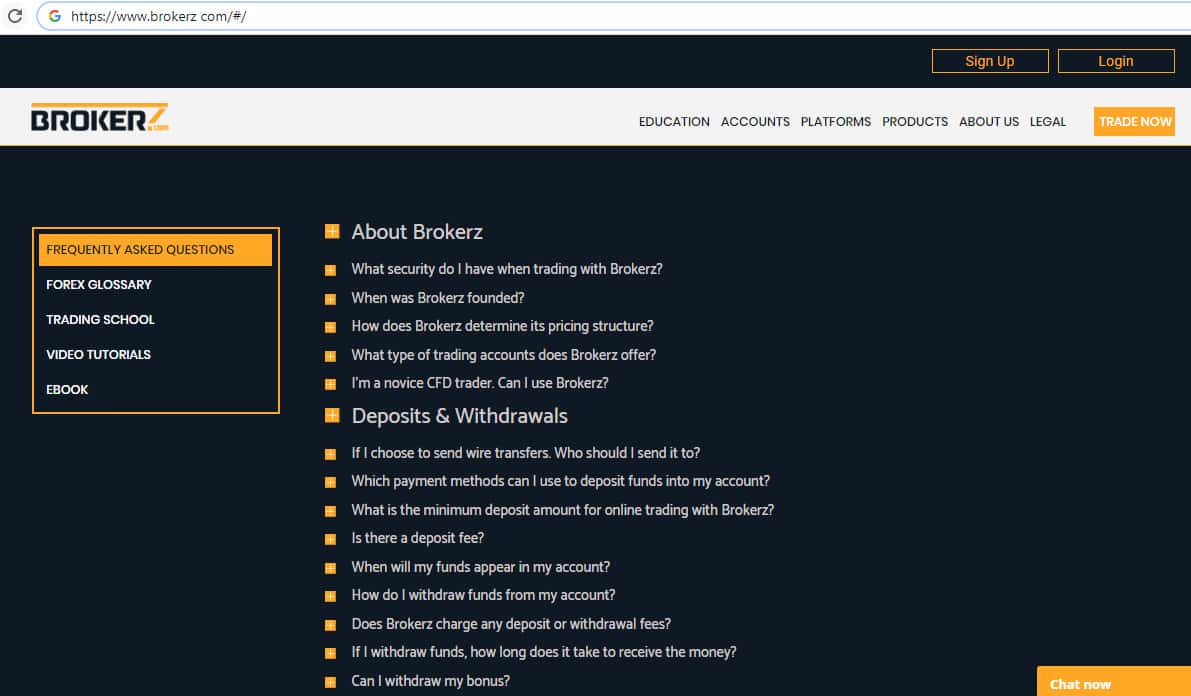Select Forex Glossary in sidebar
Image resolution: width=1191 pixels, height=696 pixels.
99,285
